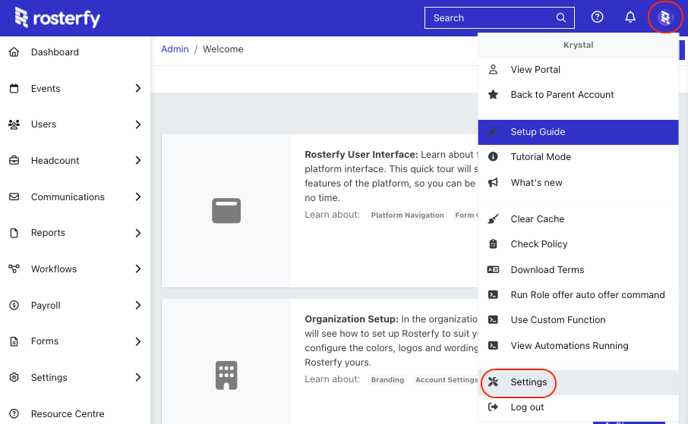
Task: Click the help question mark icon
Action: pos(598,18)
